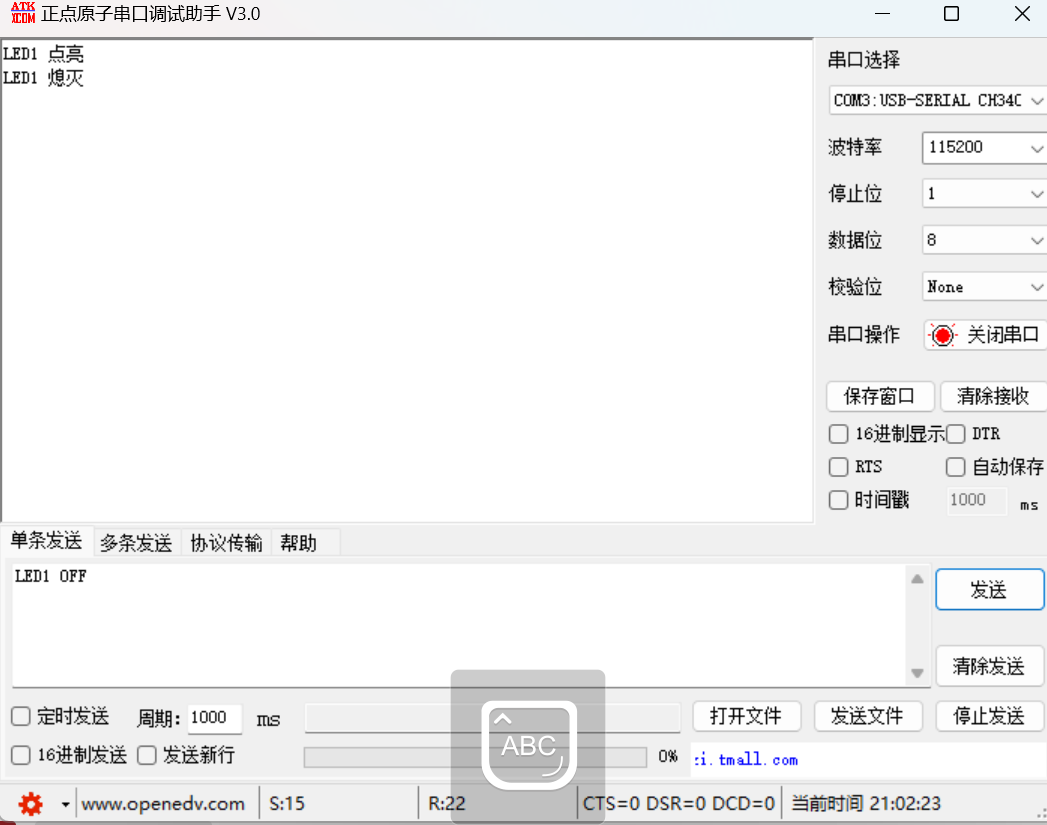1047x825 pixels.
Task: Open the 波特率 115200 dropdown
Action: (x=984, y=148)
